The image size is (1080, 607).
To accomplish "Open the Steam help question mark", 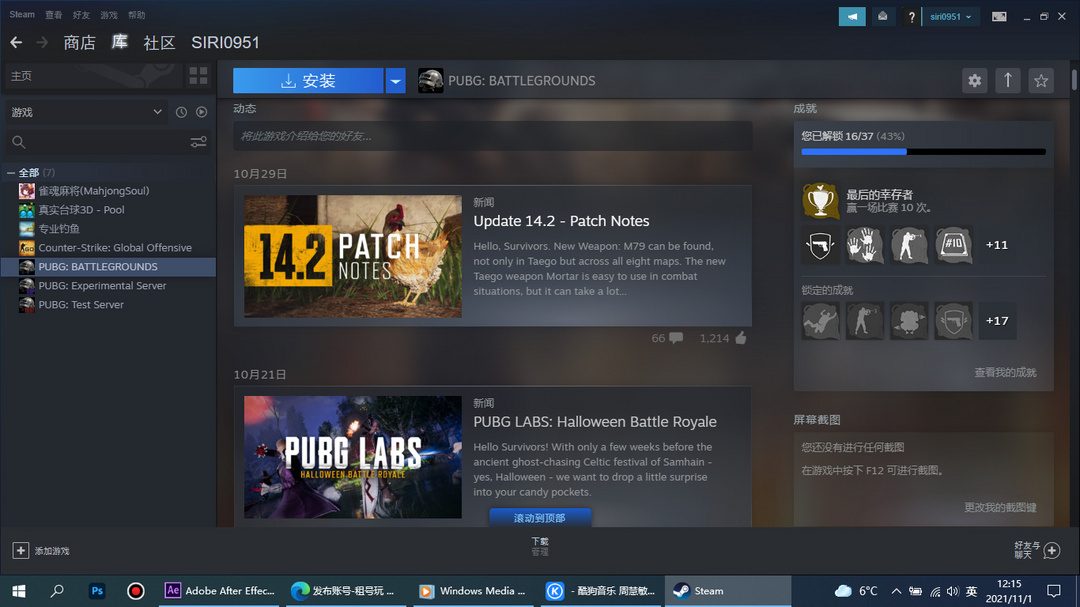I will tap(911, 17).
